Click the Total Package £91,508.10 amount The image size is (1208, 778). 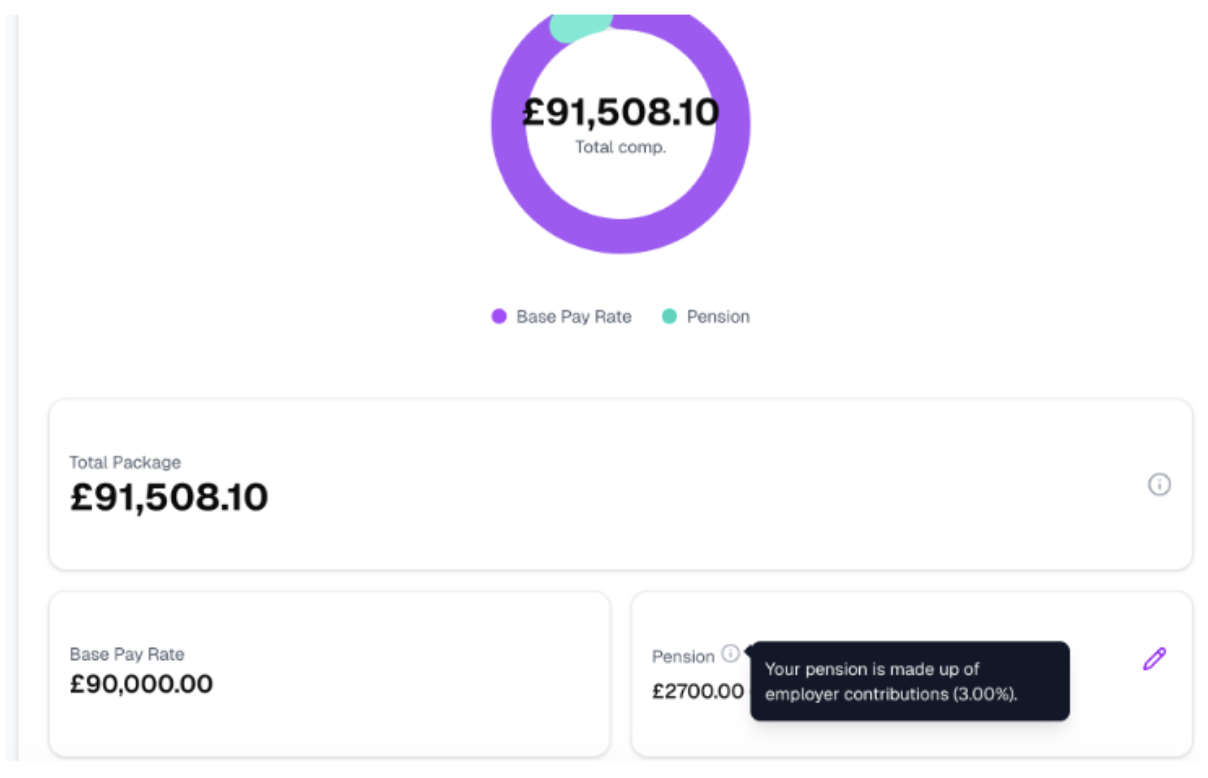[169, 497]
